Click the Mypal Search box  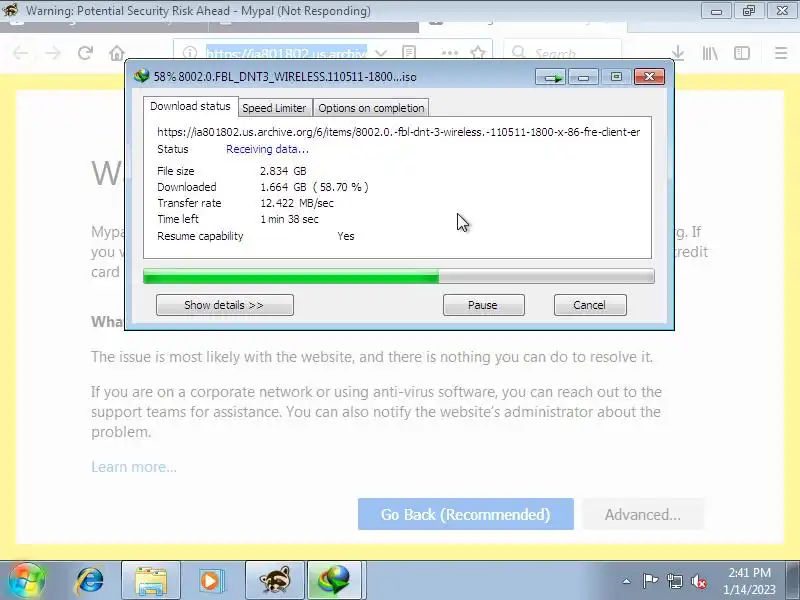563,53
